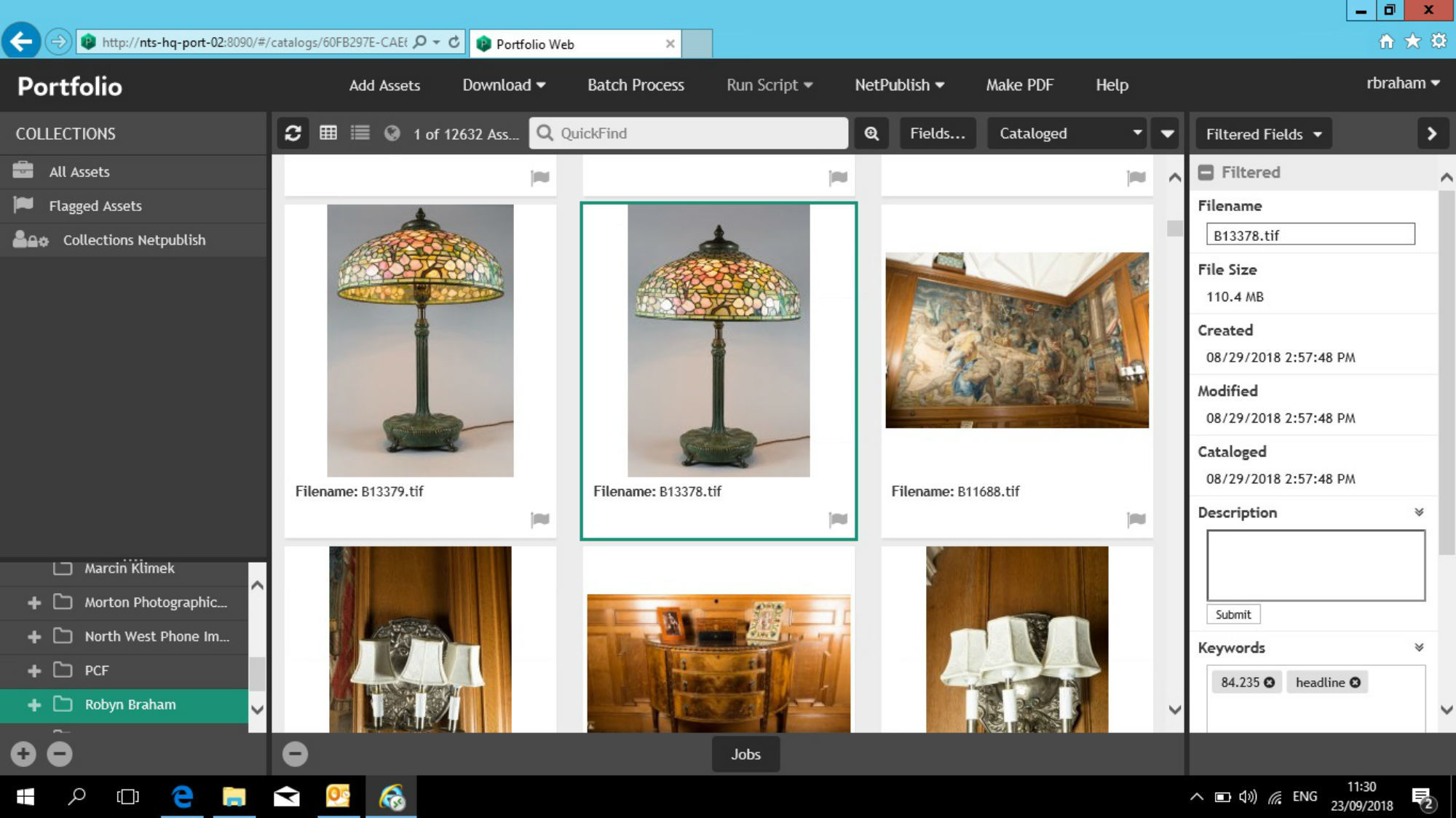Expand the Robyn Braham folder
Screen dimensions: 1456x818
(34, 704)
